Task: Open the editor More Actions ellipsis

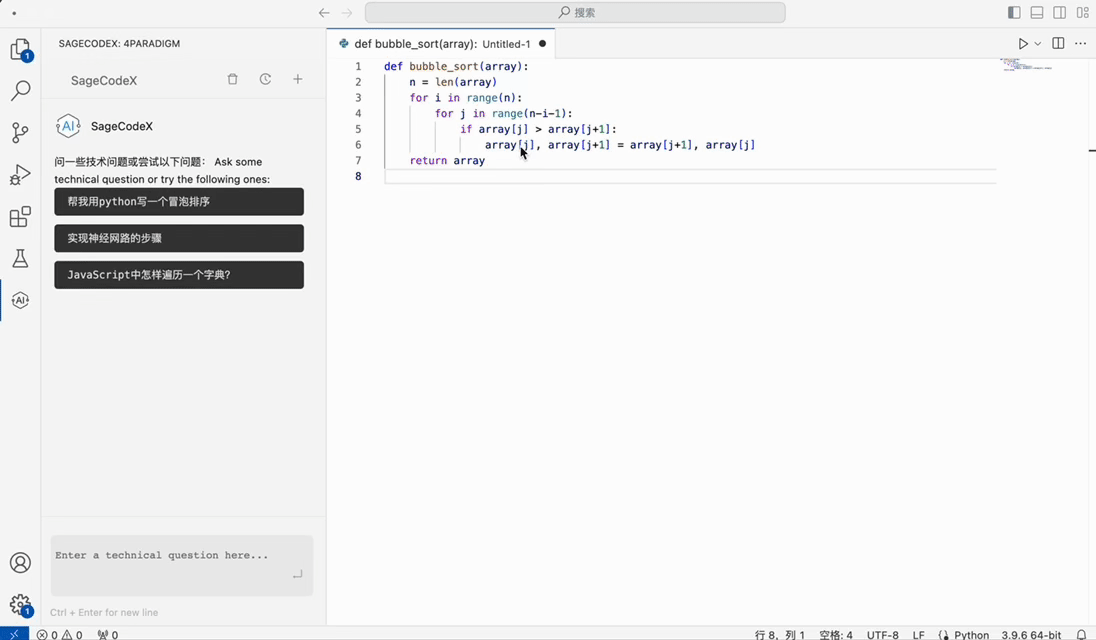Action: 1081,43
